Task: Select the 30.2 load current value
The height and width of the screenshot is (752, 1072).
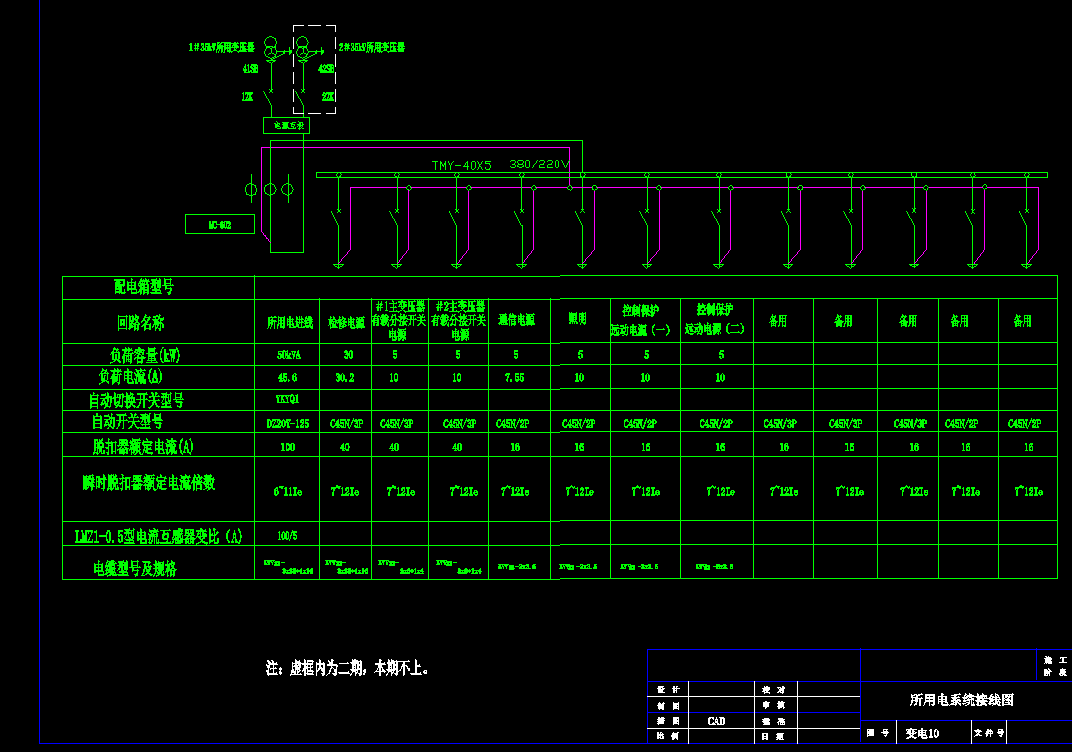Action: point(345,377)
